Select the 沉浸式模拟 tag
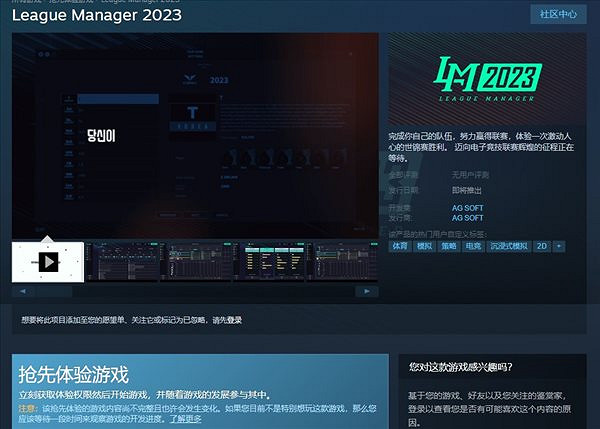Viewport: 600px width, 429px height. click(x=509, y=245)
